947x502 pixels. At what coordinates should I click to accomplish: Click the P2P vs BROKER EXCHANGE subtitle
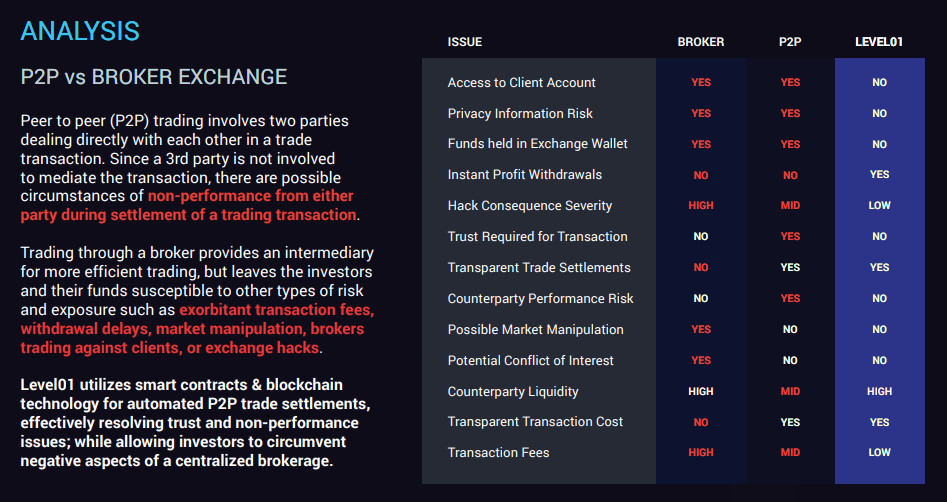click(x=154, y=77)
